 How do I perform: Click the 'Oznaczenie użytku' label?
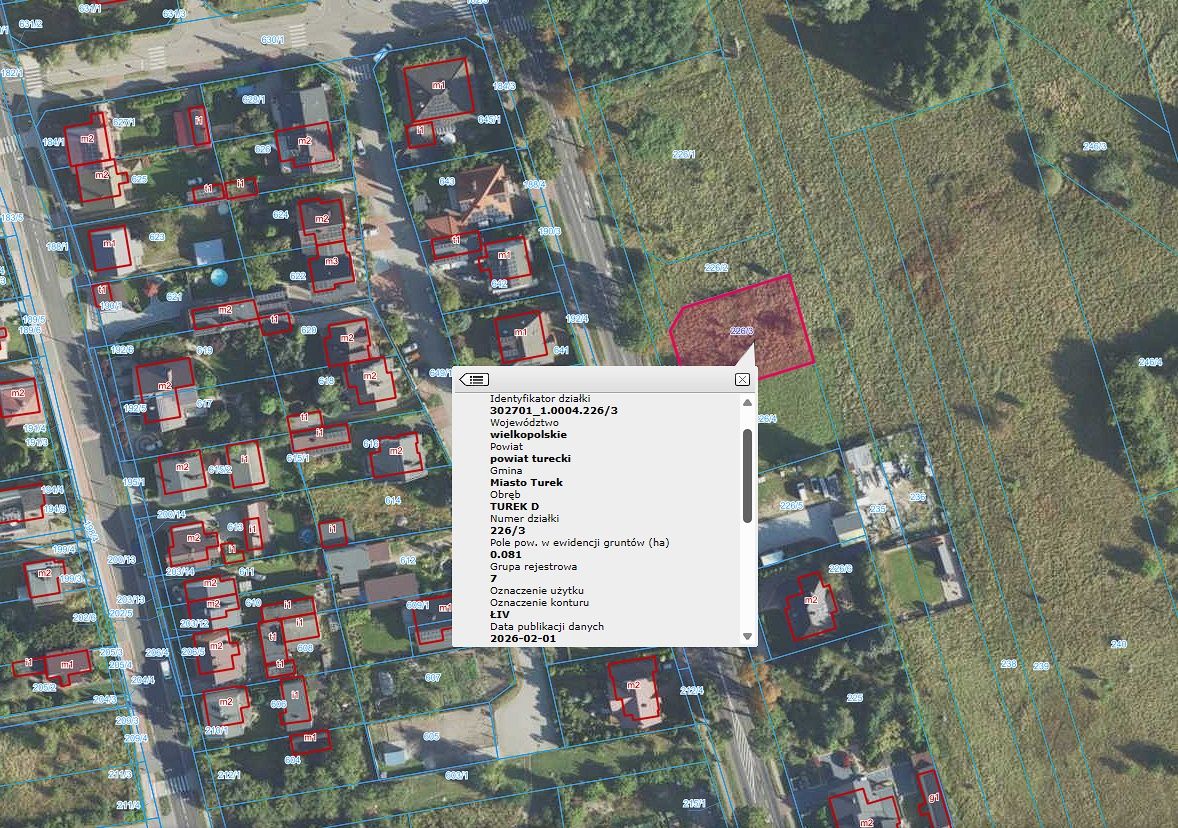(536, 591)
